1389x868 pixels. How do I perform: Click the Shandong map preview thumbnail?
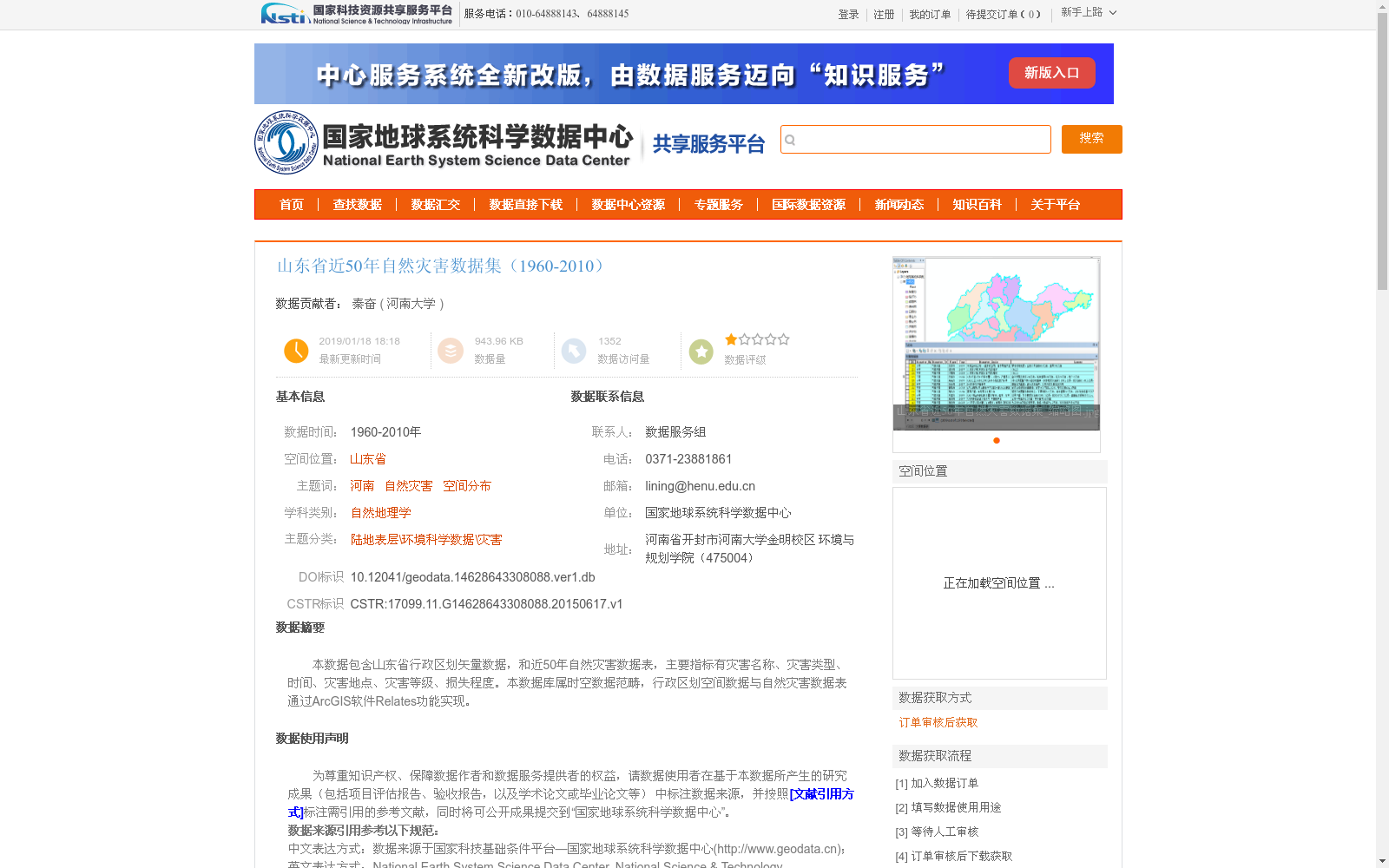pyautogui.click(x=997, y=344)
